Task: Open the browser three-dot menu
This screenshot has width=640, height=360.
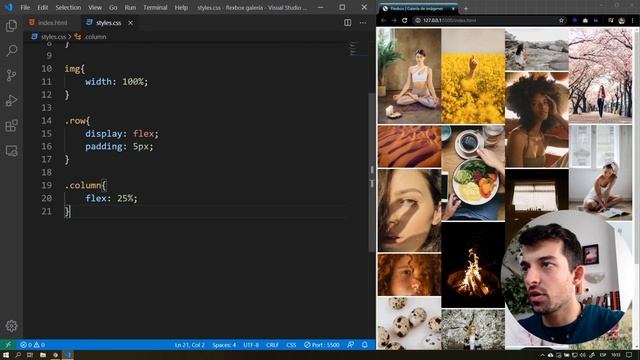Action: pos(633,20)
